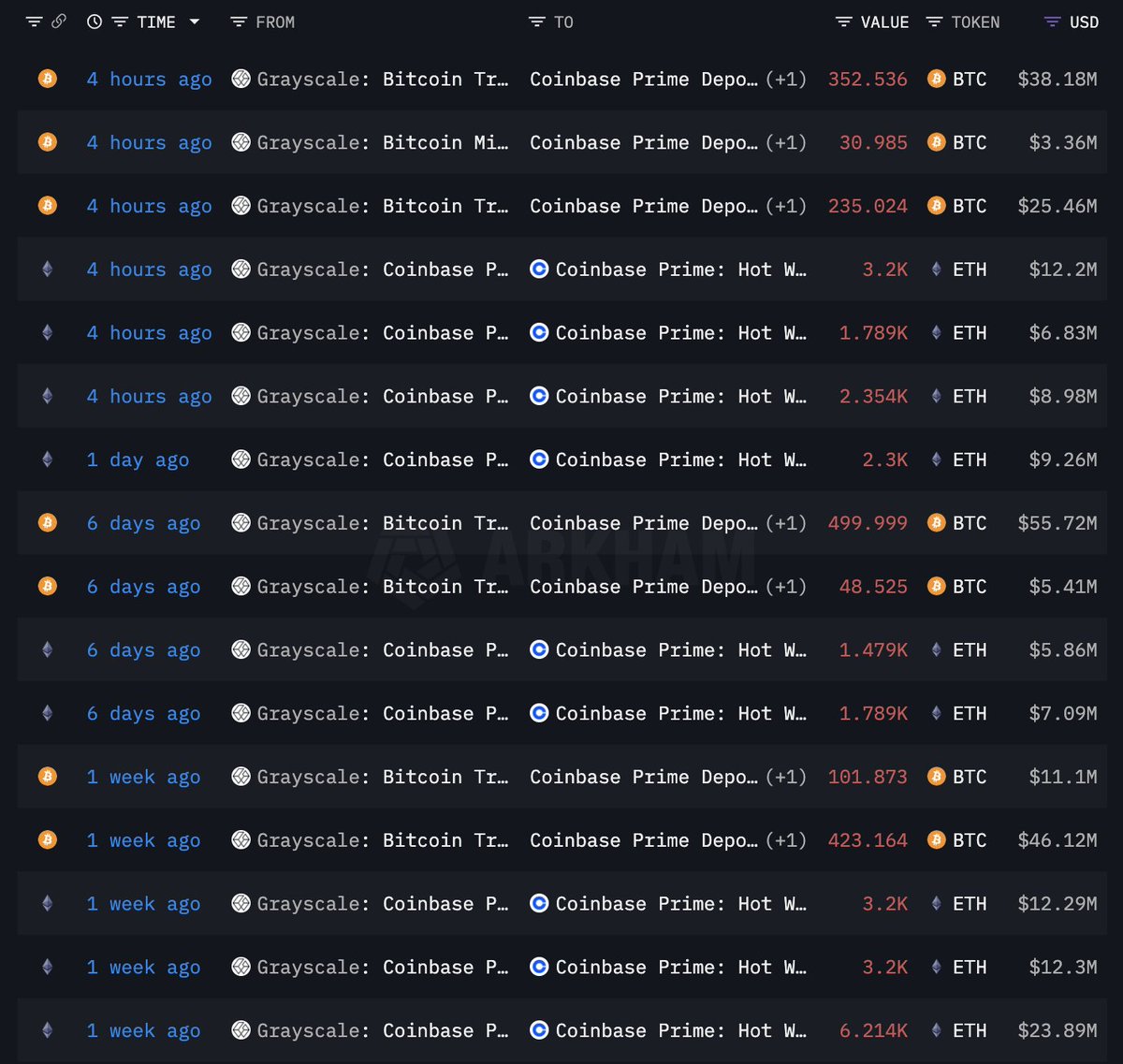Open Coinbase Prime Depo... in the $11.1M row
The height and width of the screenshot is (1064, 1123).
644,777
